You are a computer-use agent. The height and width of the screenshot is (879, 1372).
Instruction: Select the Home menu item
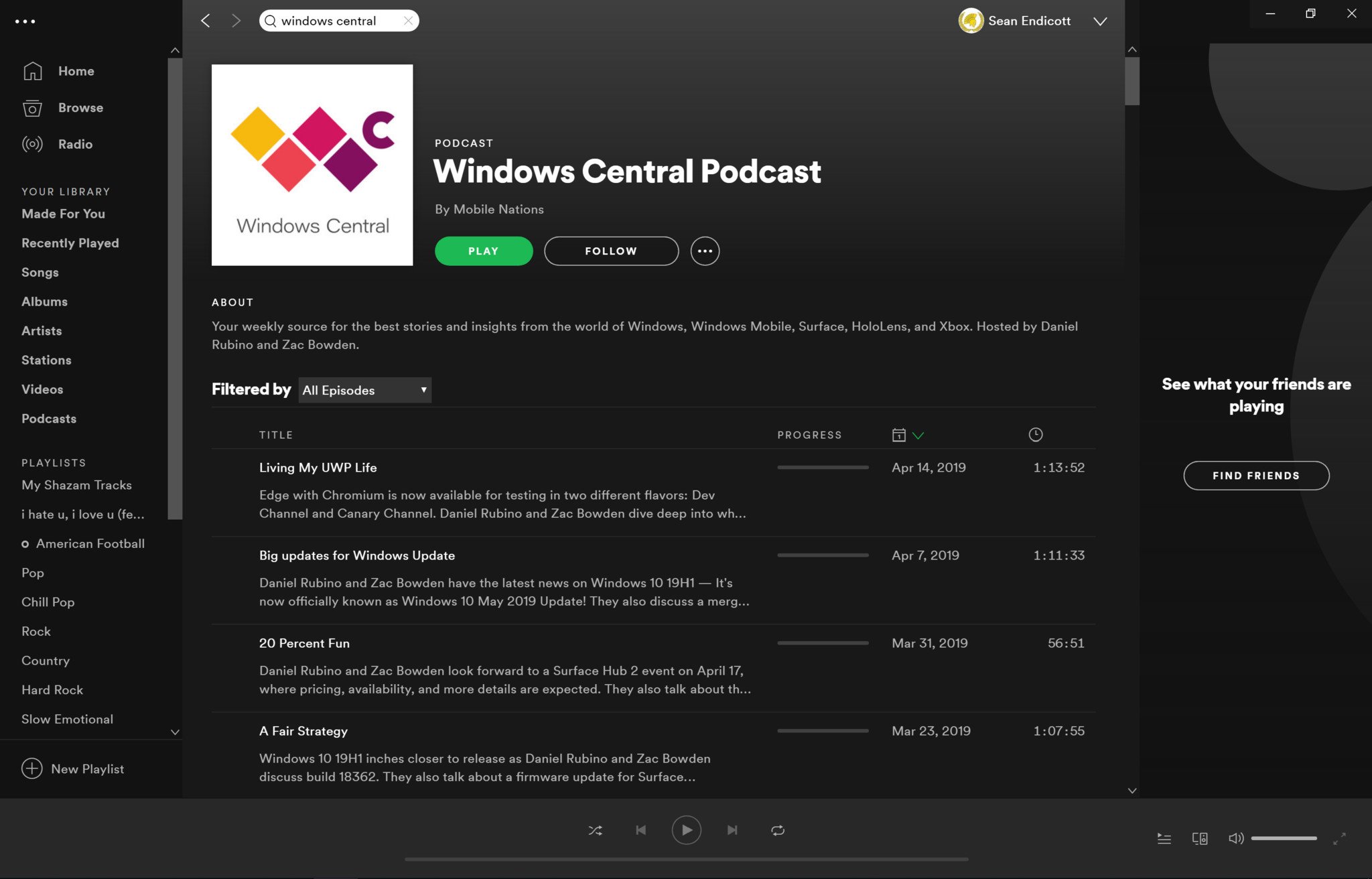[76, 70]
